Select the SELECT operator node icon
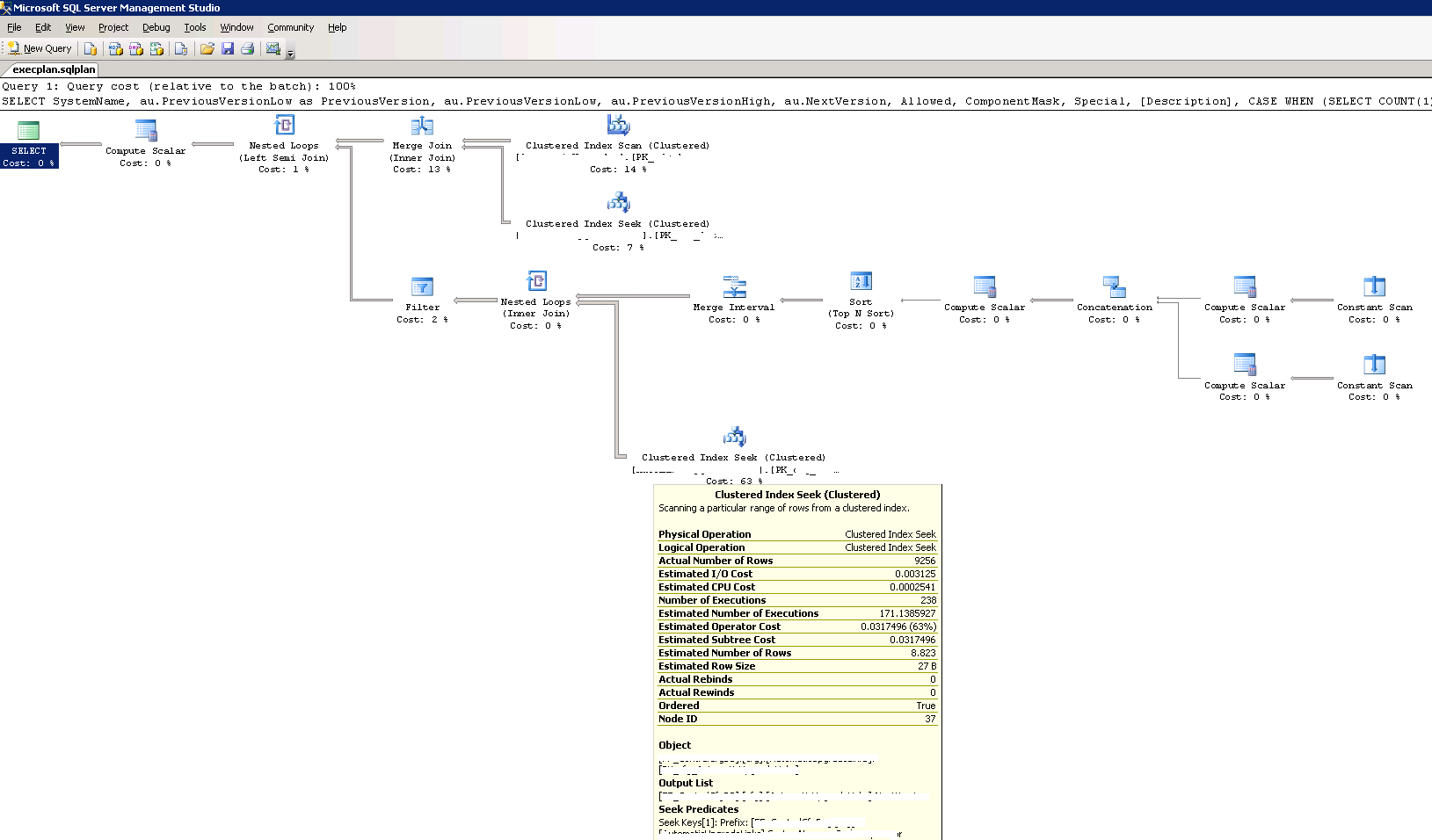 [x=29, y=131]
